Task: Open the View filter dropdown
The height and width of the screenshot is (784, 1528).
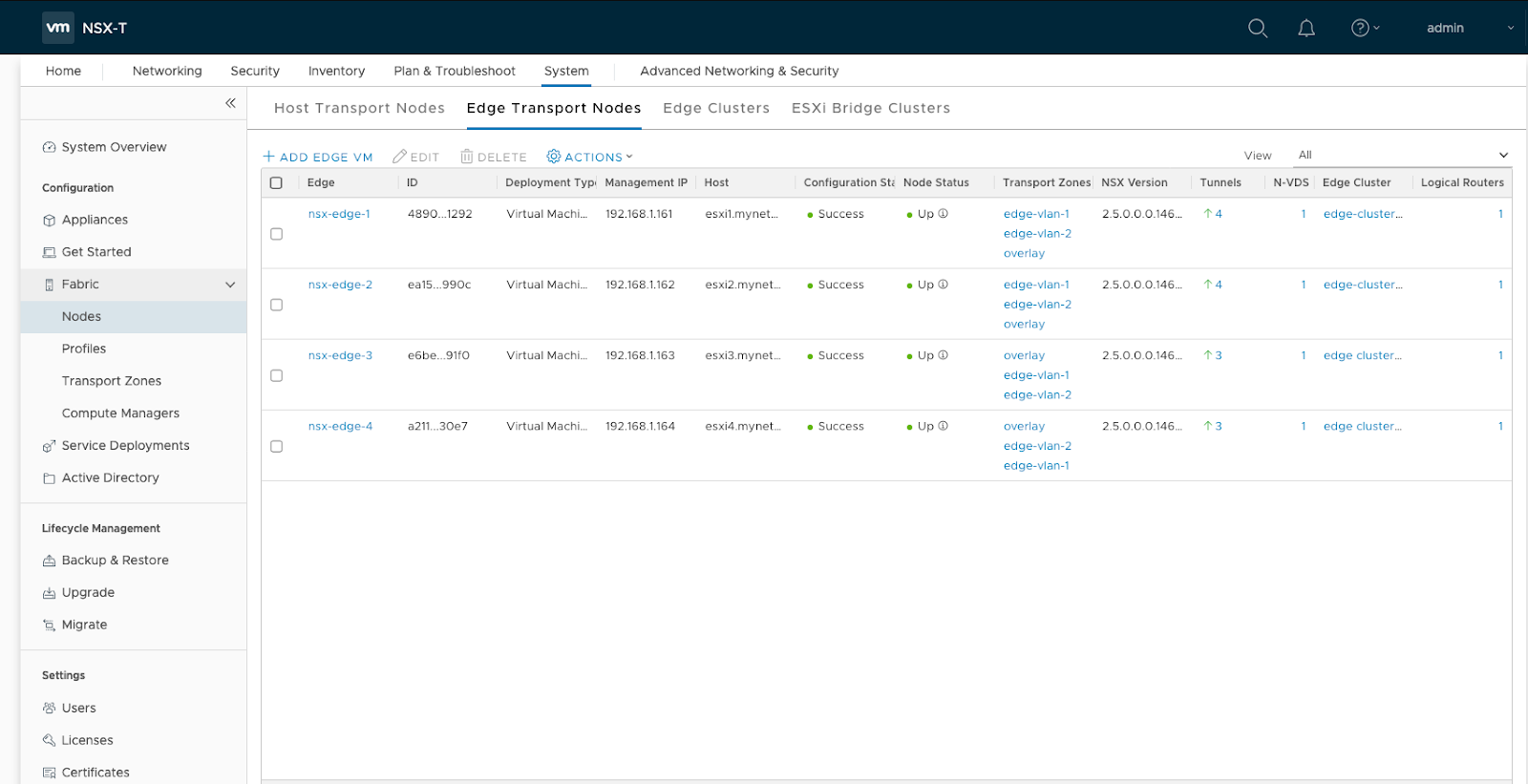Action: point(1401,155)
